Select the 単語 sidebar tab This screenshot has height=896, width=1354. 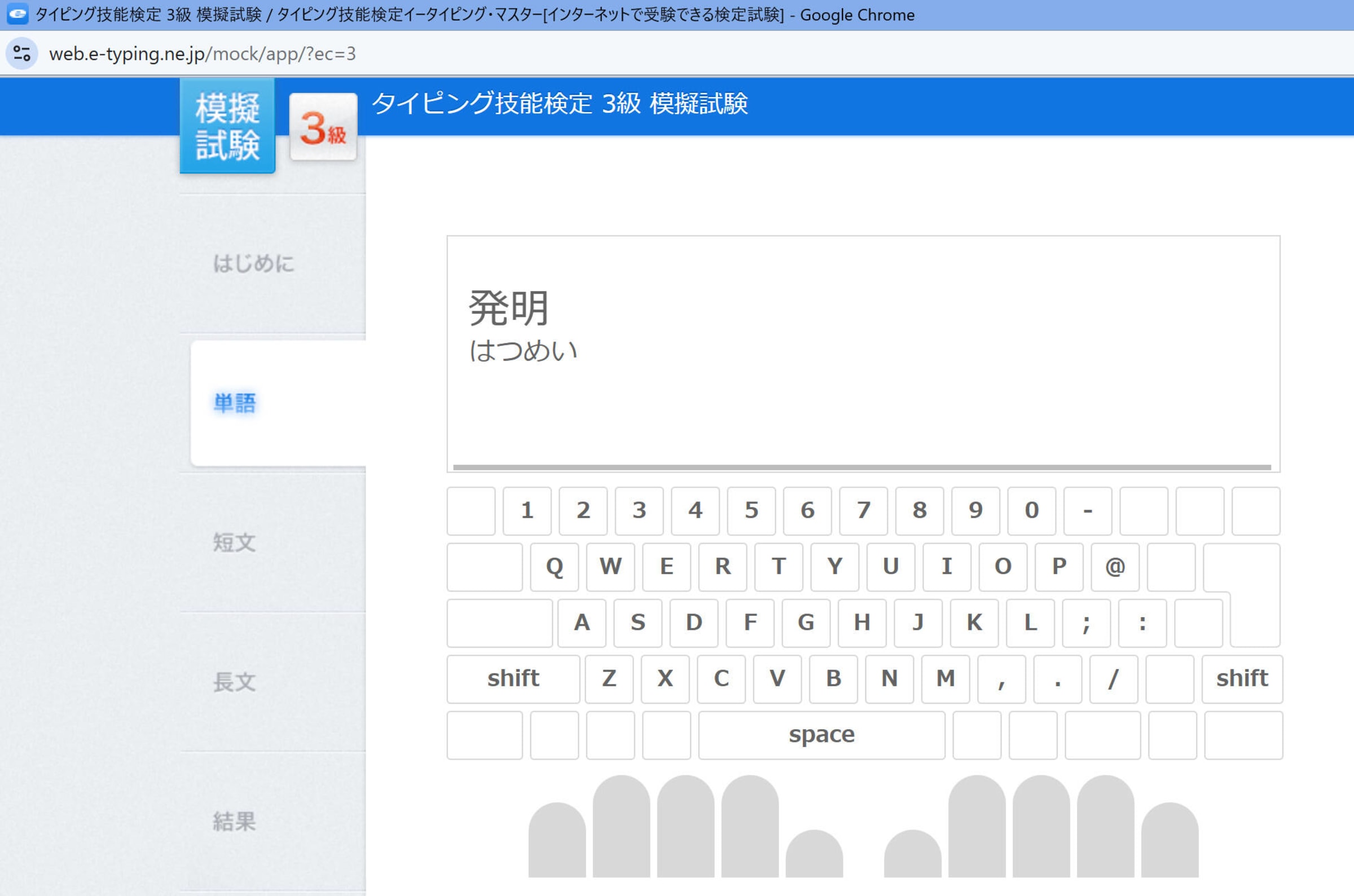tap(235, 403)
